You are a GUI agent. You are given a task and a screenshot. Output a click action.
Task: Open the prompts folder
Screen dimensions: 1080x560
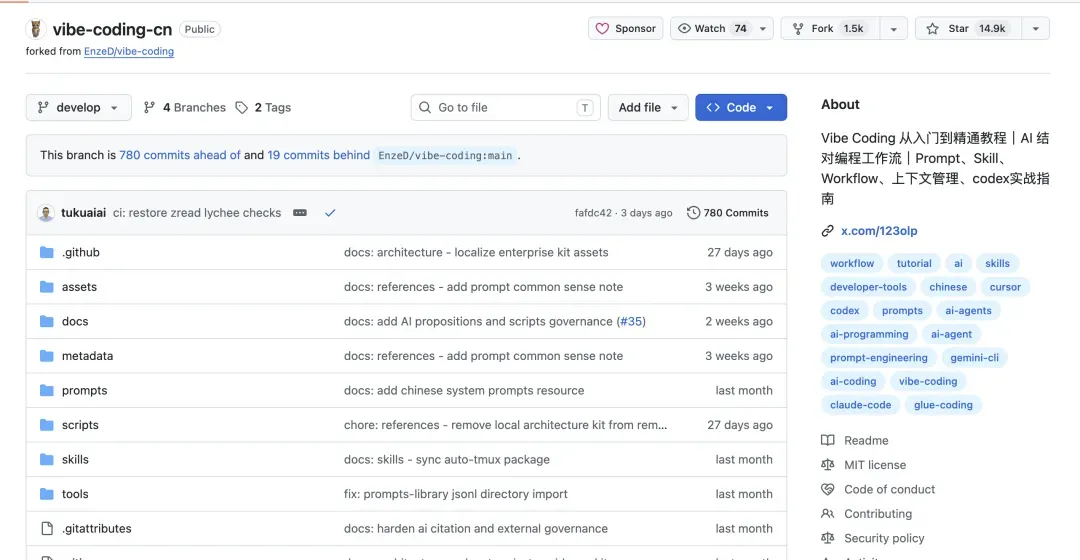[84, 391]
